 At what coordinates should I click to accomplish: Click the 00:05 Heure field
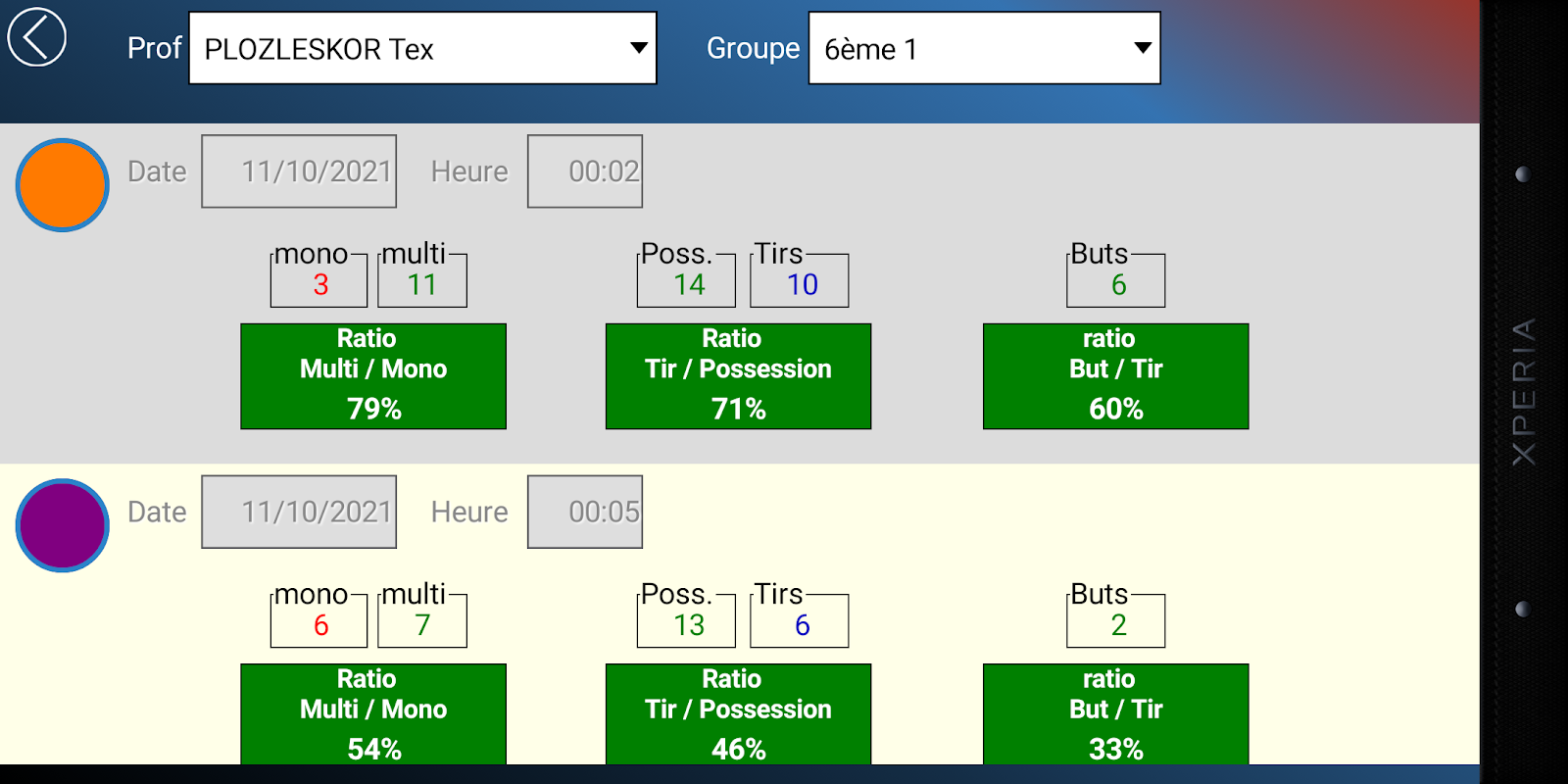(x=585, y=512)
